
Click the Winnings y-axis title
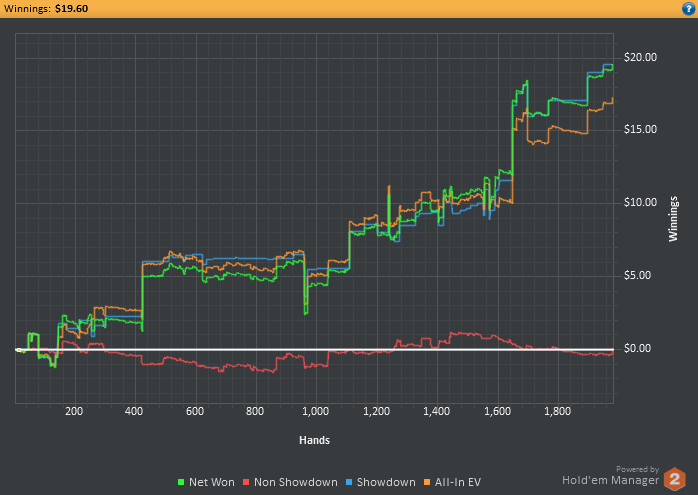pos(673,219)
